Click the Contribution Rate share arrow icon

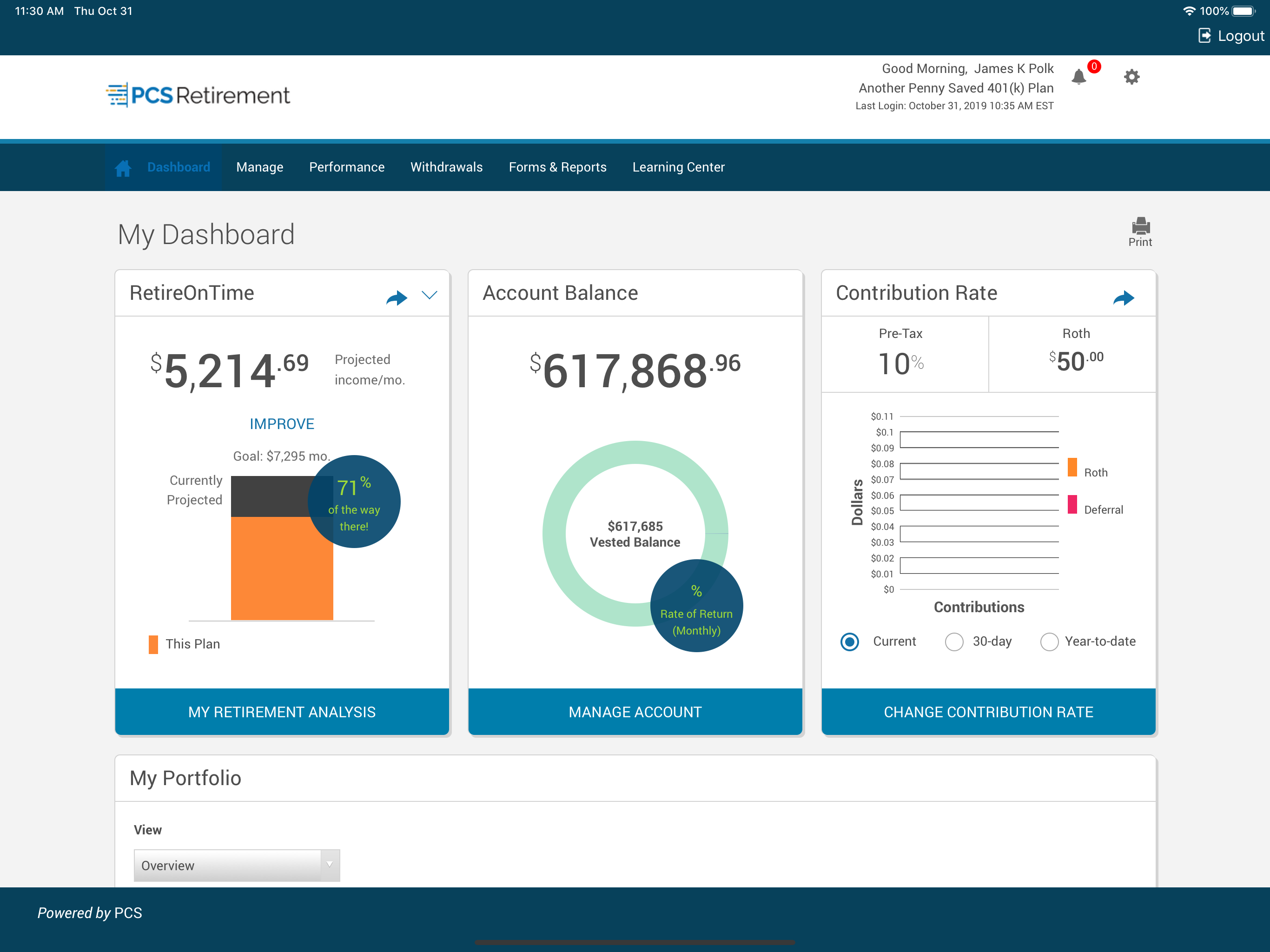point(1124,297)
